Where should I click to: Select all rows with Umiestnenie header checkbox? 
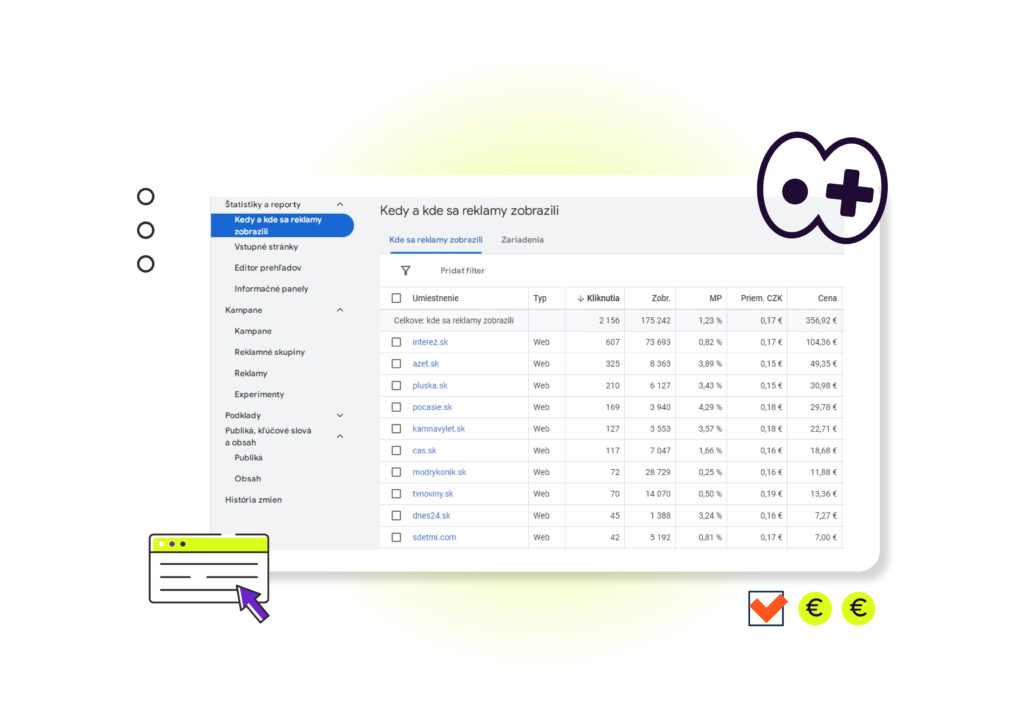click(x=396, y=298)
